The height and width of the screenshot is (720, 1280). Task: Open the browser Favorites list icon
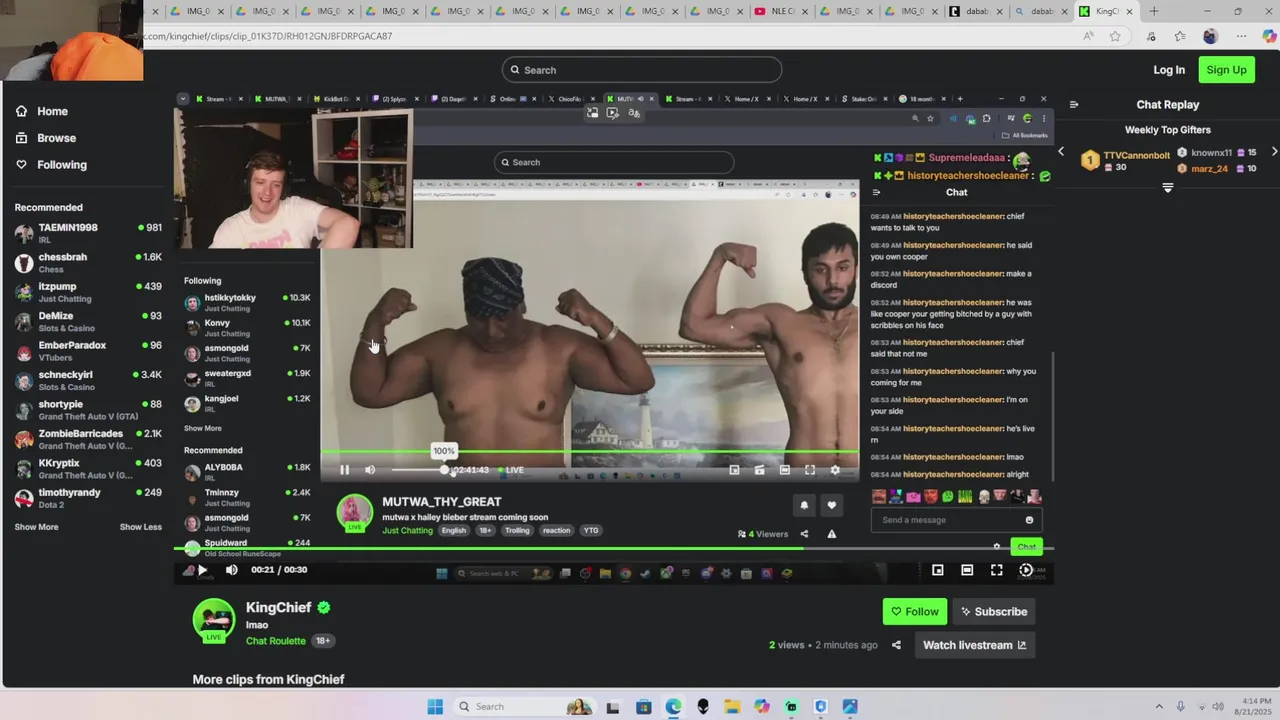click(1180, 36)
